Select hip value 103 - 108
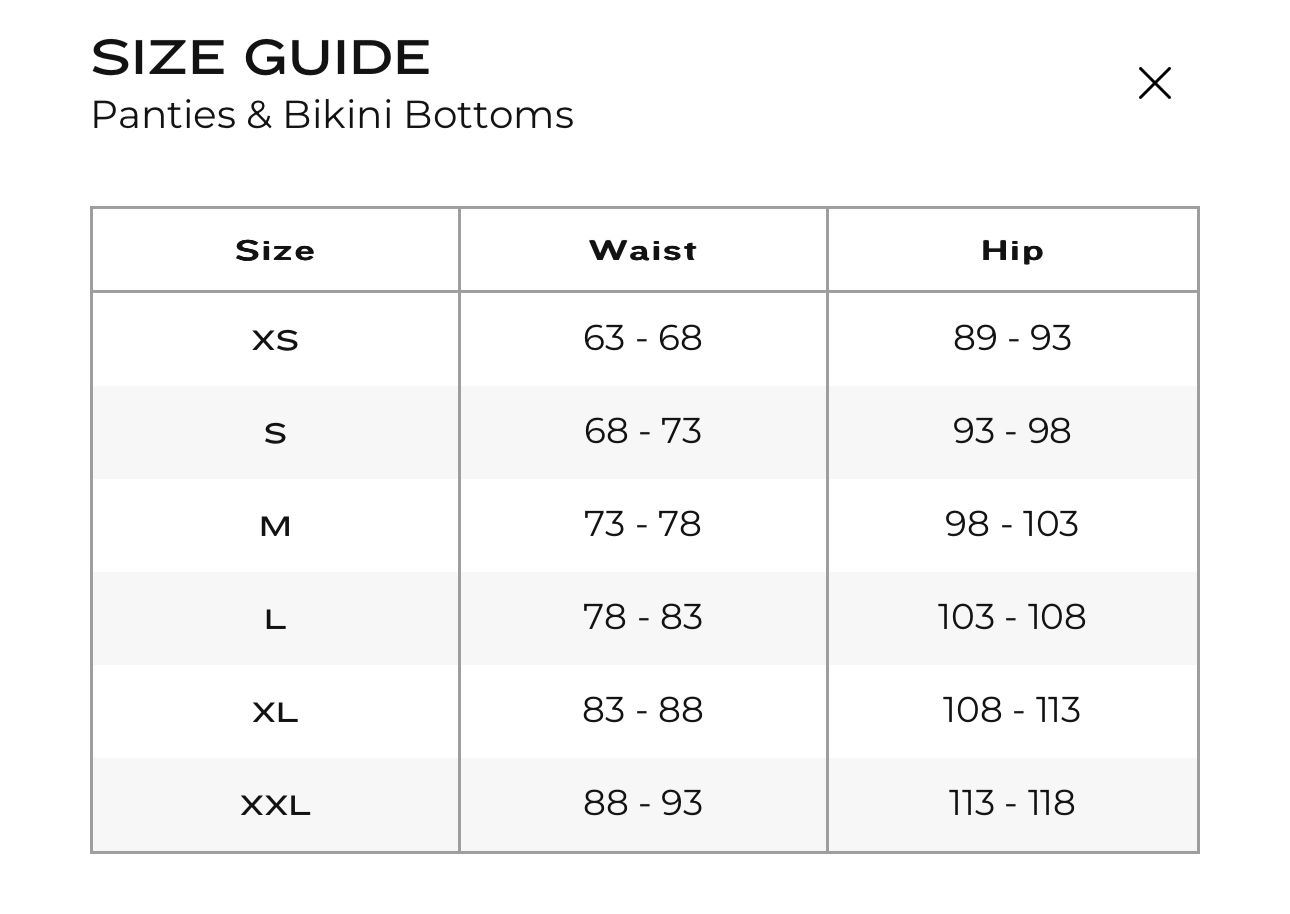 tap(1012, 617)
